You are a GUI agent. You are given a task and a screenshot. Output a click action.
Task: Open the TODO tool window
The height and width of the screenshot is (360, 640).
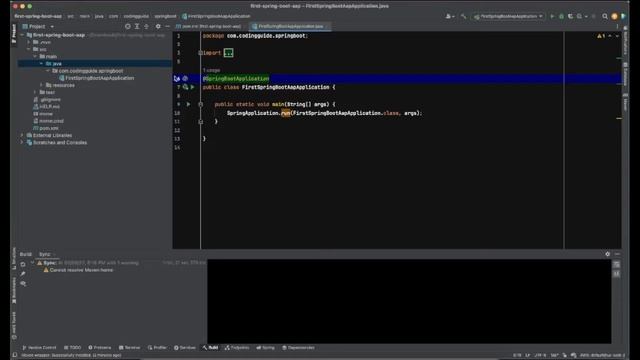pyautogui.click(x=73, y=348)
